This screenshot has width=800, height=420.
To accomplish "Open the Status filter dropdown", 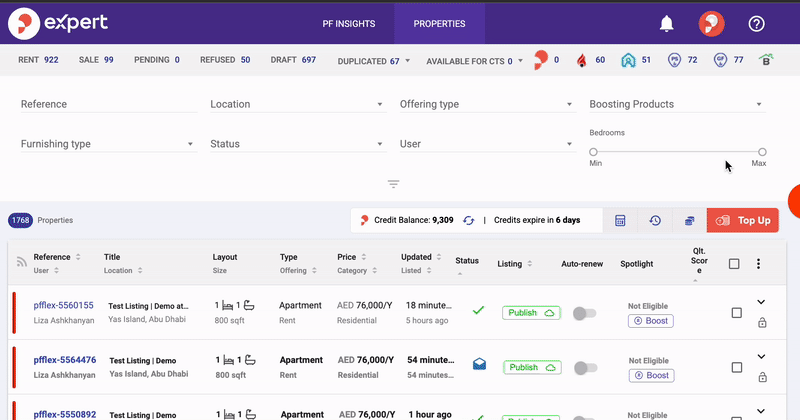I will point(298,144).
